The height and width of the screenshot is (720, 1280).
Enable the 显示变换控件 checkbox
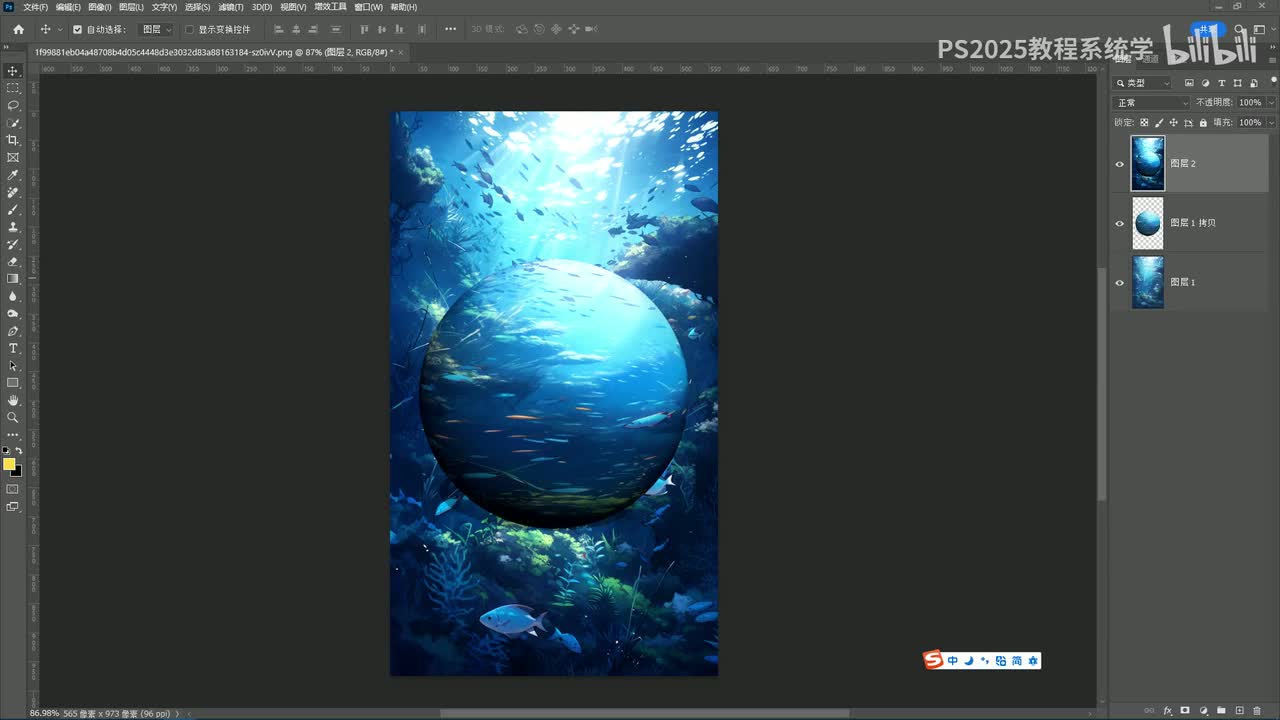pyautogui.click(x=190, y=30)
